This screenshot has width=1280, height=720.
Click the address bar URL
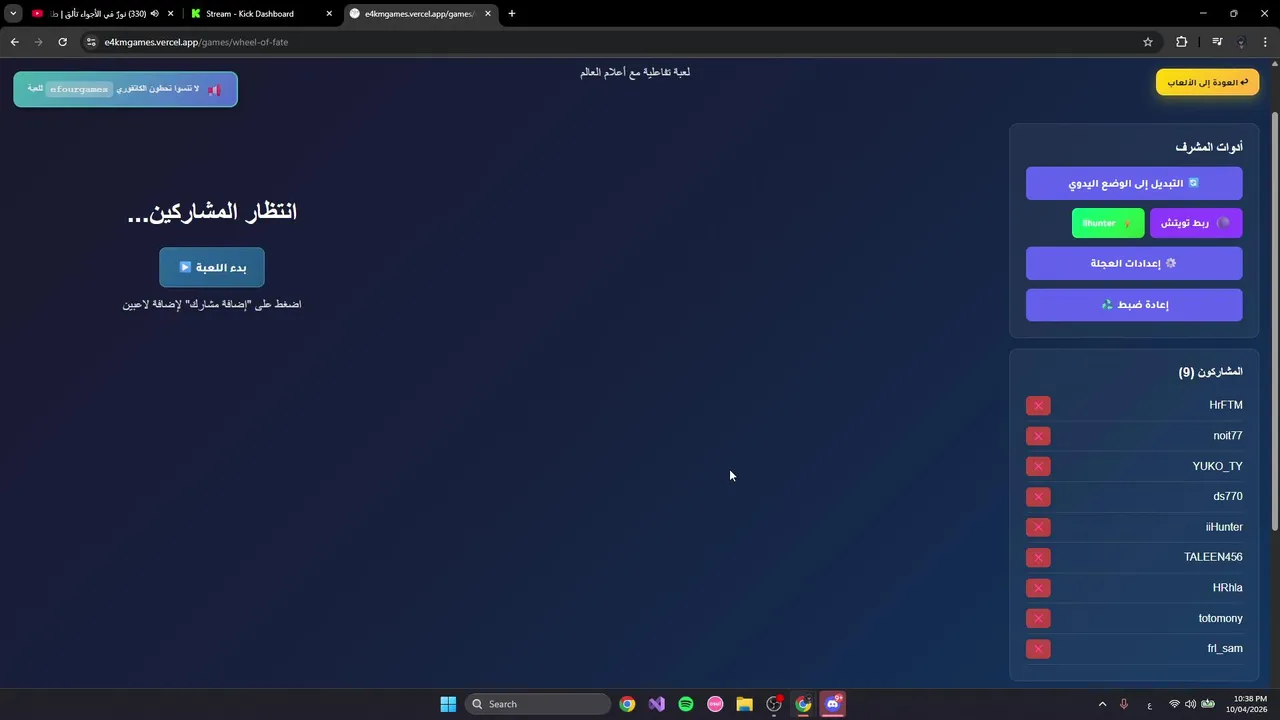click(196, 42)
